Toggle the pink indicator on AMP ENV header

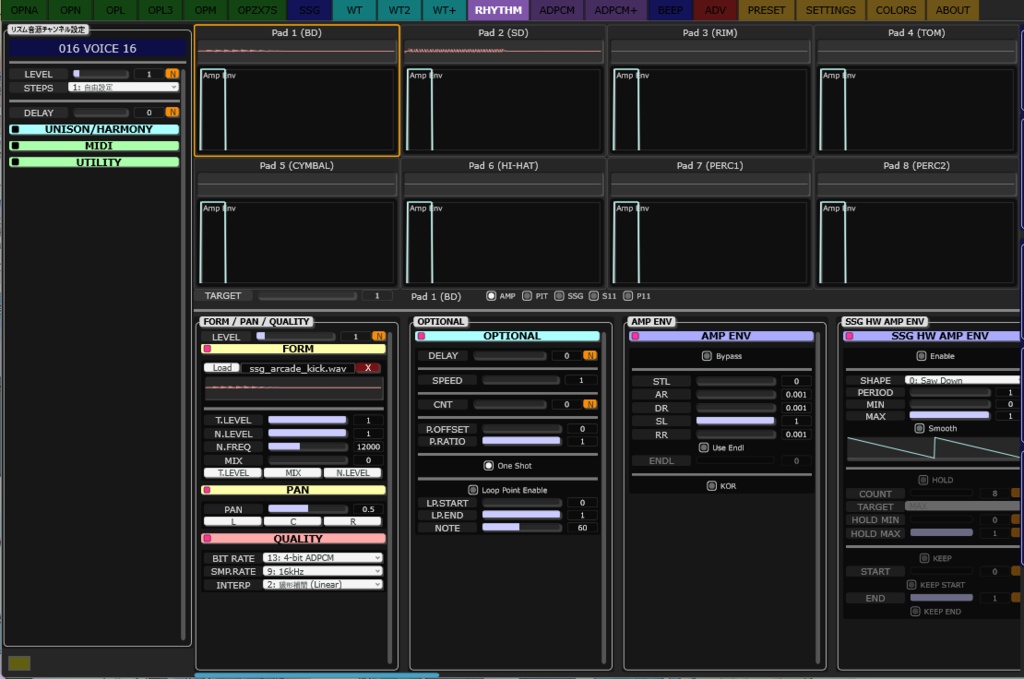[635, 336]
